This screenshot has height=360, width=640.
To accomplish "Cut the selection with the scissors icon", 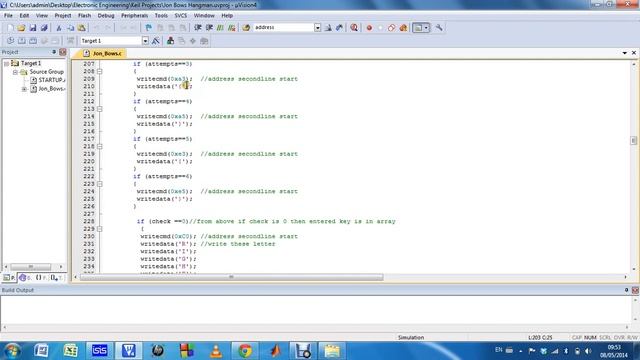I will [59, 28].
